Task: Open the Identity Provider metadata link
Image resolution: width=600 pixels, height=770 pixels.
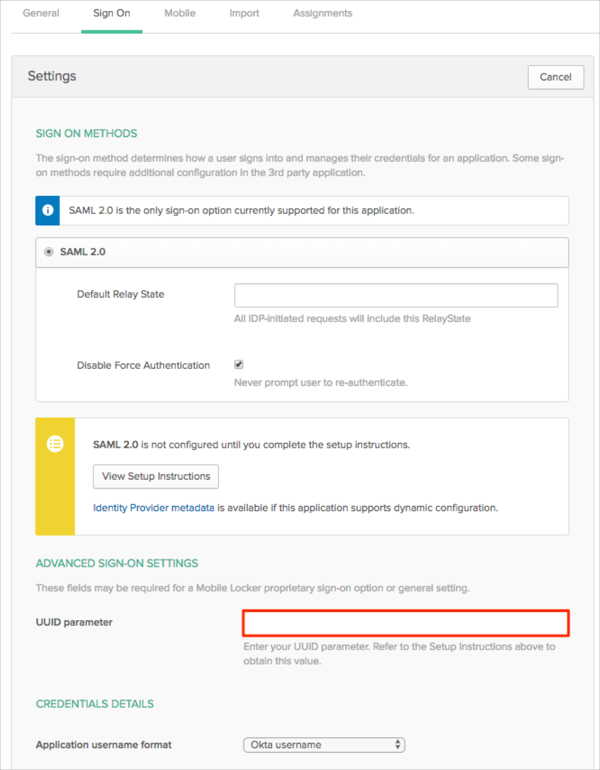Action: click(153, 508)
